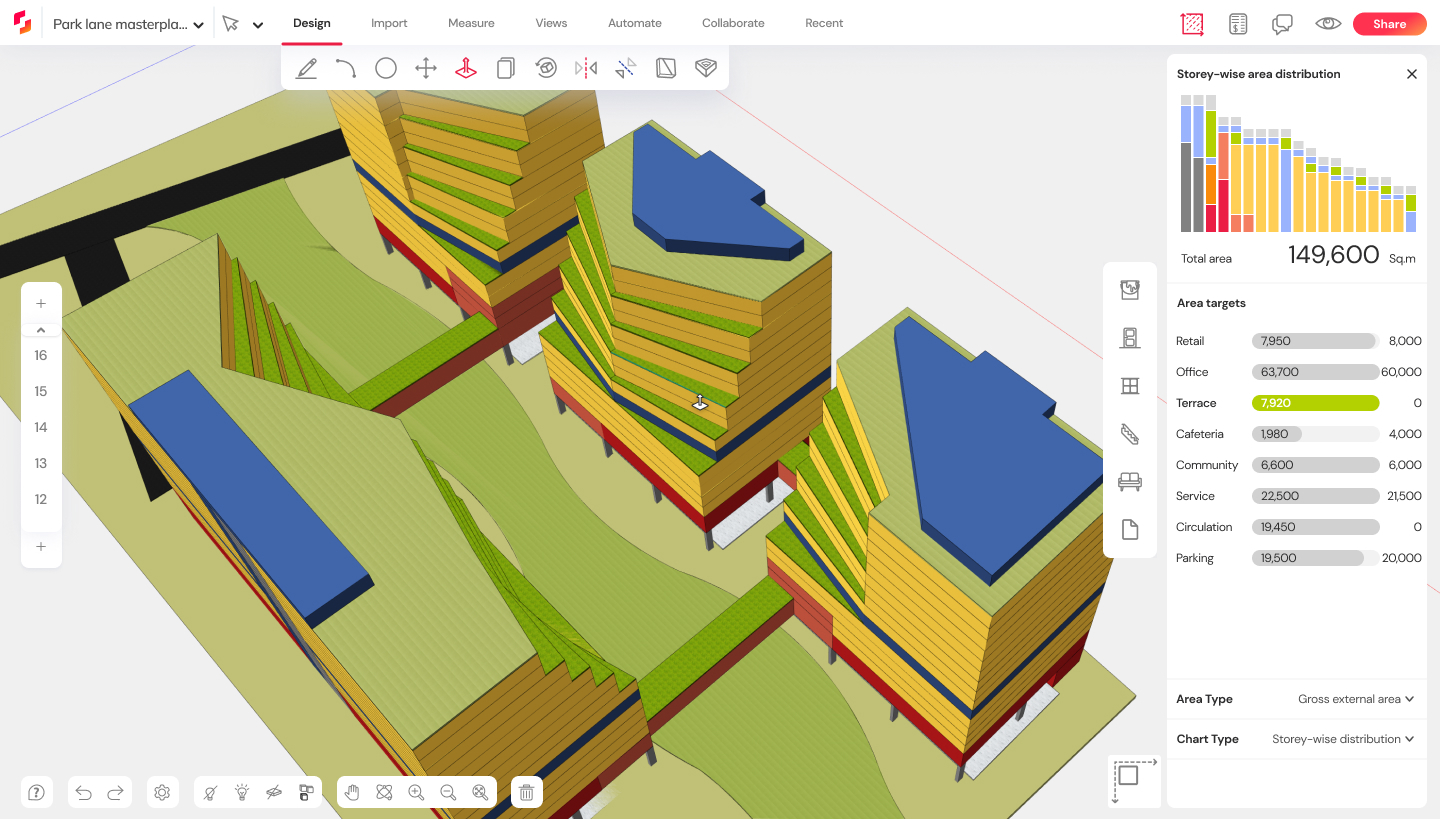Screen dimensions: 1440x819
Task: Open the Collaborate menu
Action: (733, 22)
